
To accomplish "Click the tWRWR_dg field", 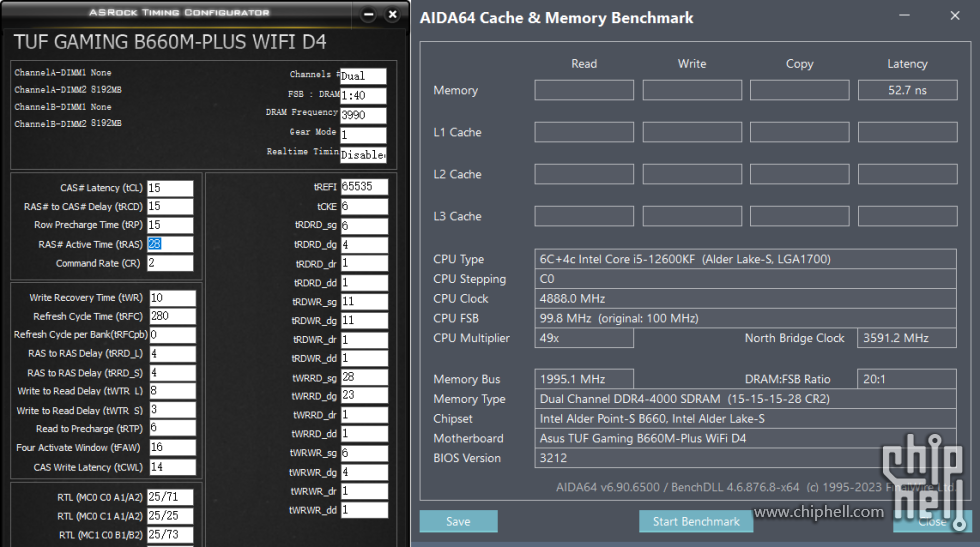I will pos(364,472).
